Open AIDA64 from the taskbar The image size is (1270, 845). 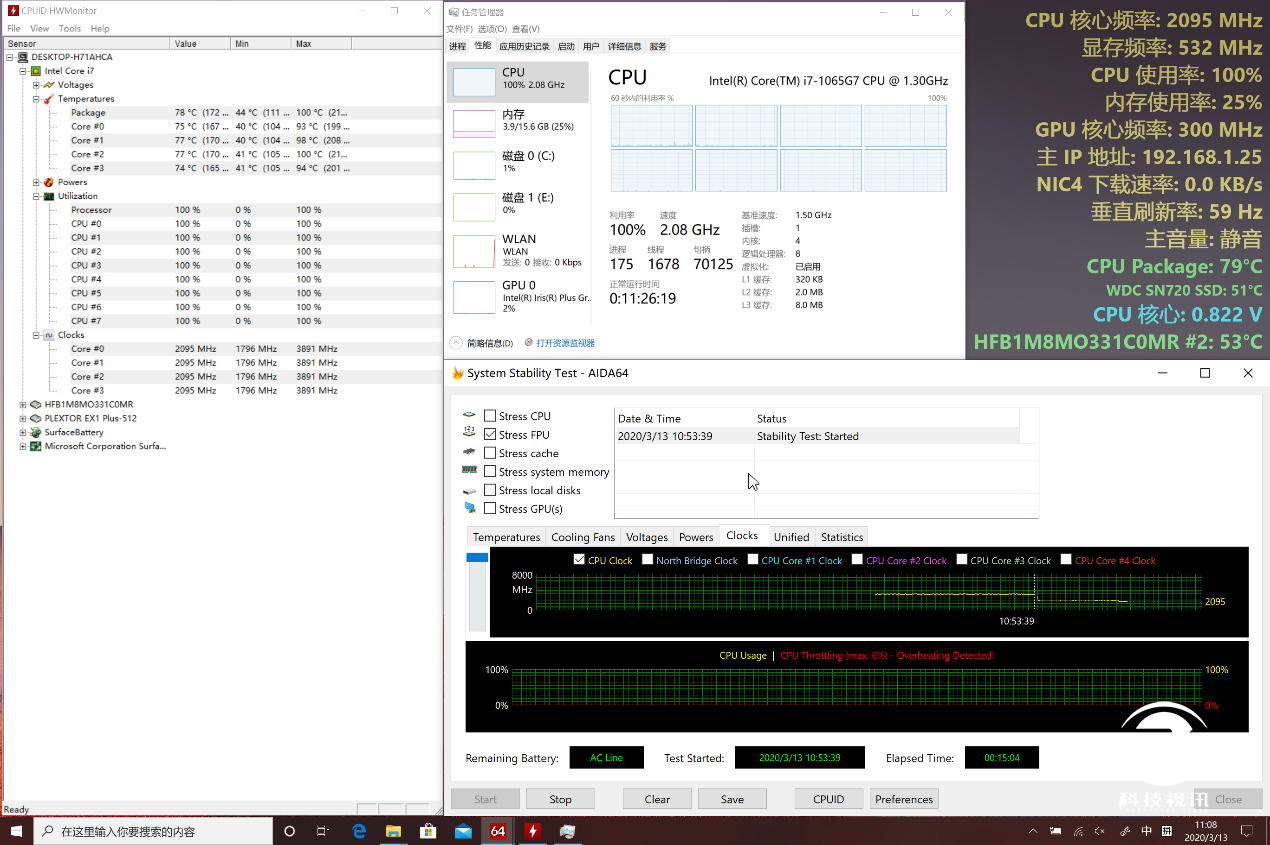[498, 831]
